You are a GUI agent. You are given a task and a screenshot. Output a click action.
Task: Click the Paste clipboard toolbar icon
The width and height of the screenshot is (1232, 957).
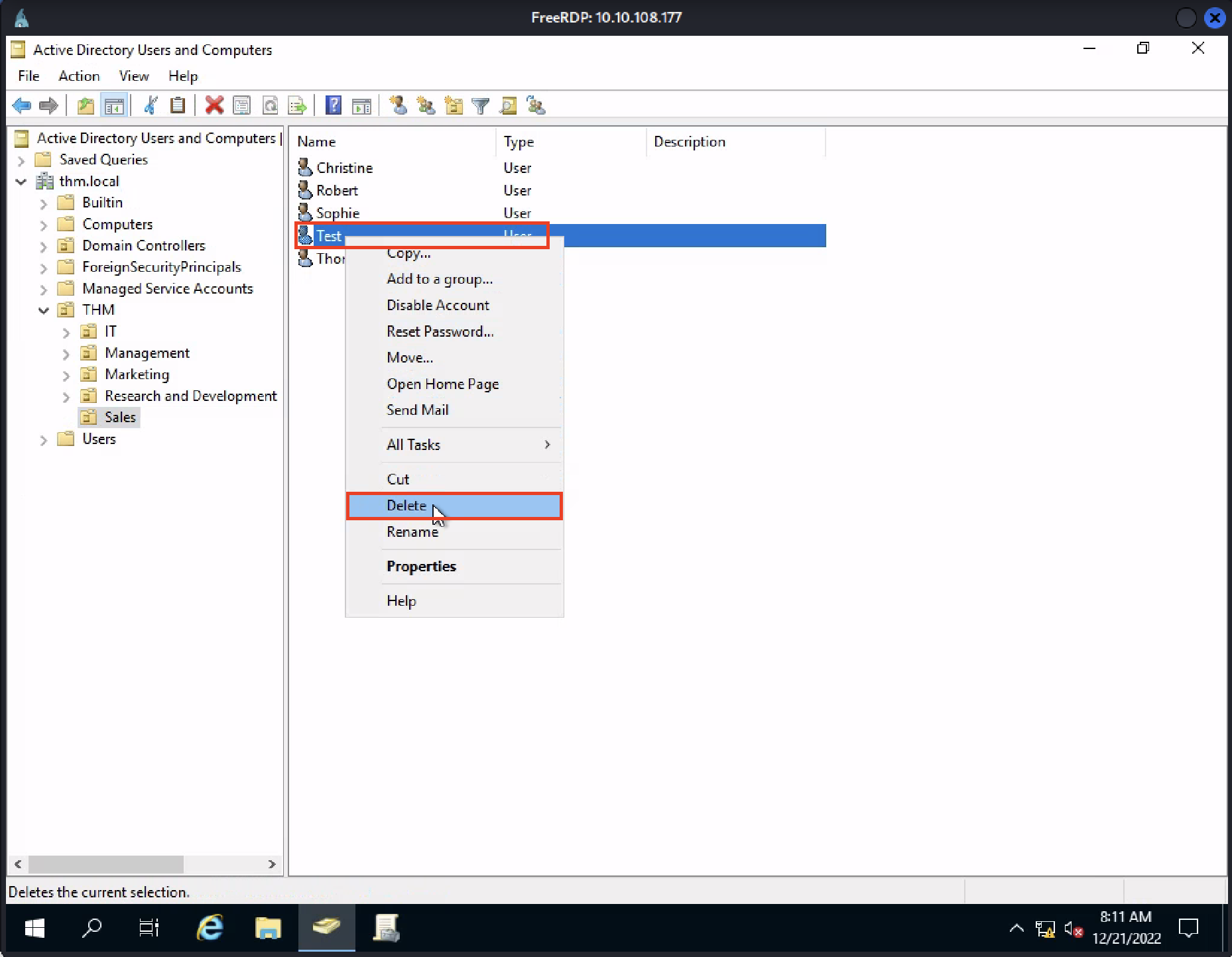pyautogui.click(x=177, y=105)
